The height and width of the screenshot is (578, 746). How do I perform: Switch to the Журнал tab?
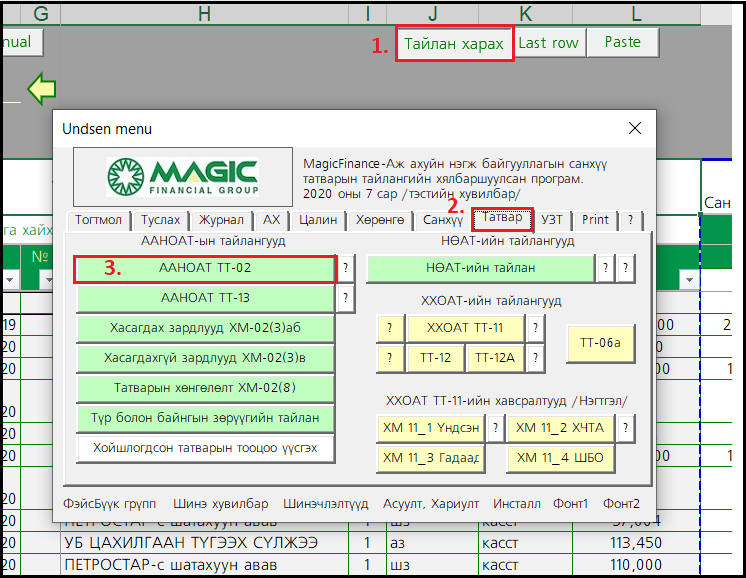coord(220,220)
